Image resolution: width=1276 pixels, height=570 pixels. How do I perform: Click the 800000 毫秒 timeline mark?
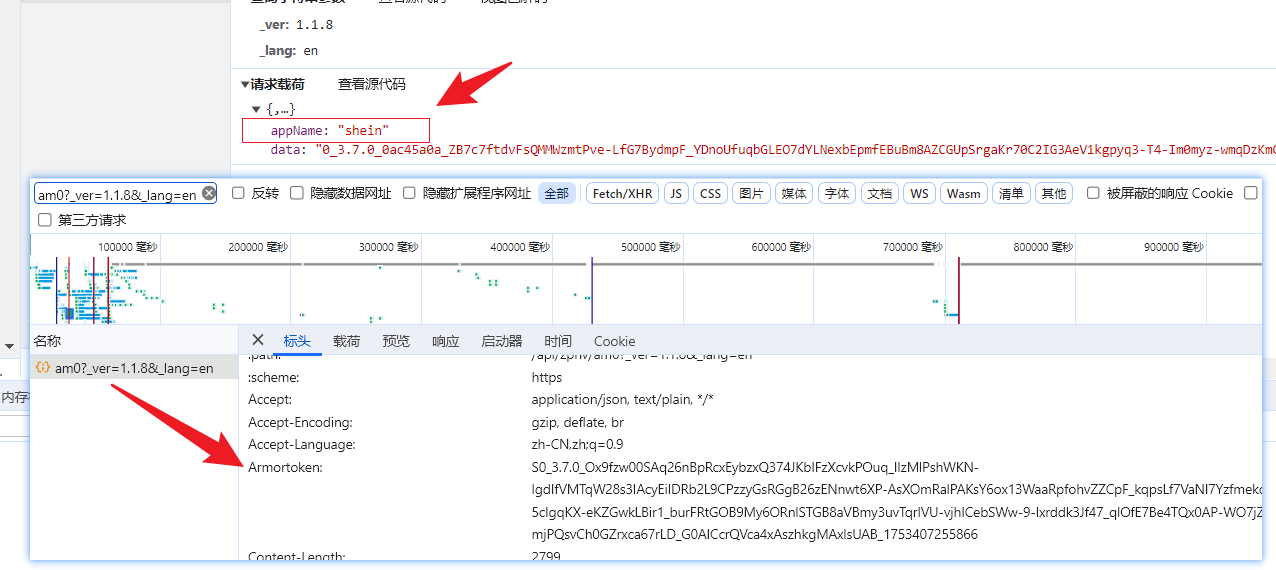coord(1043,246)
